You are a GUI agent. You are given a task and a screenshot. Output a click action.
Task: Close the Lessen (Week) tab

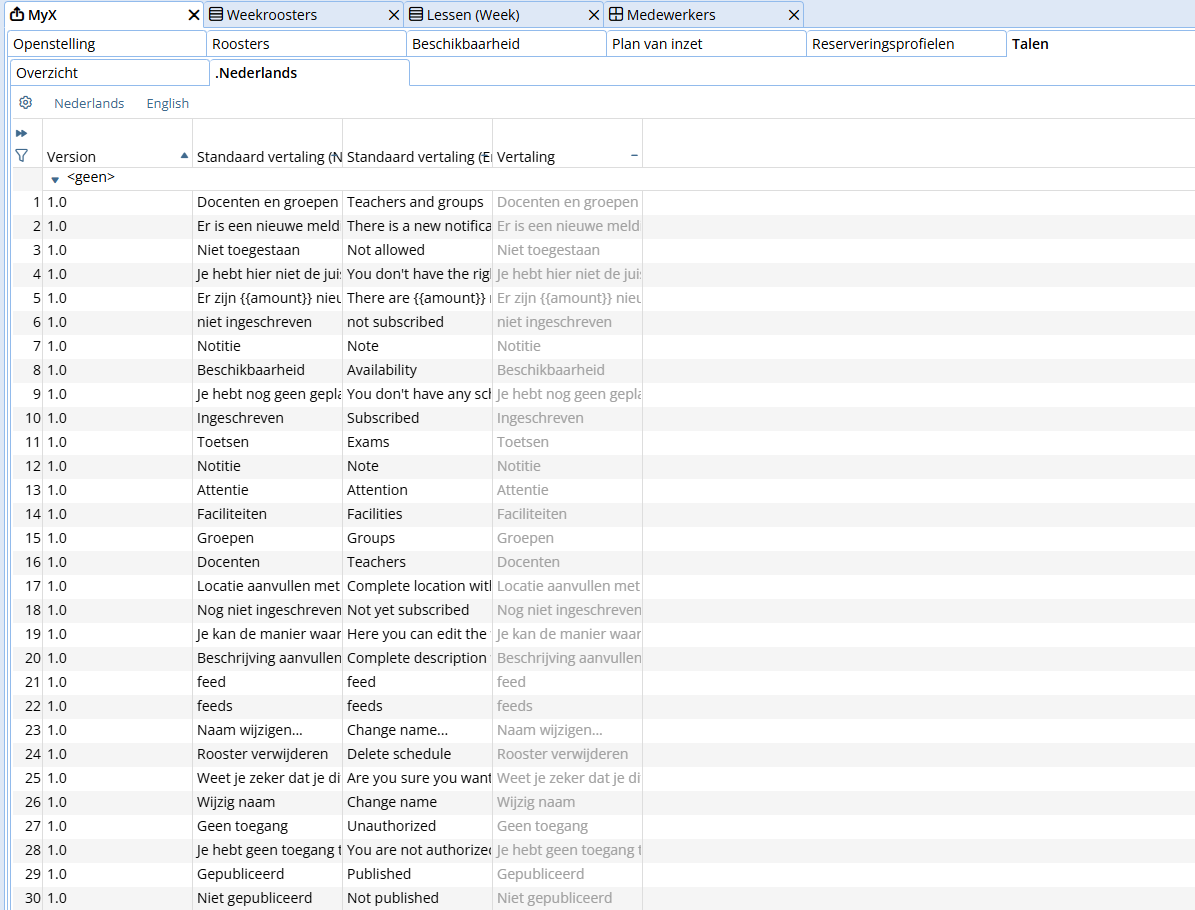point(594,15)
